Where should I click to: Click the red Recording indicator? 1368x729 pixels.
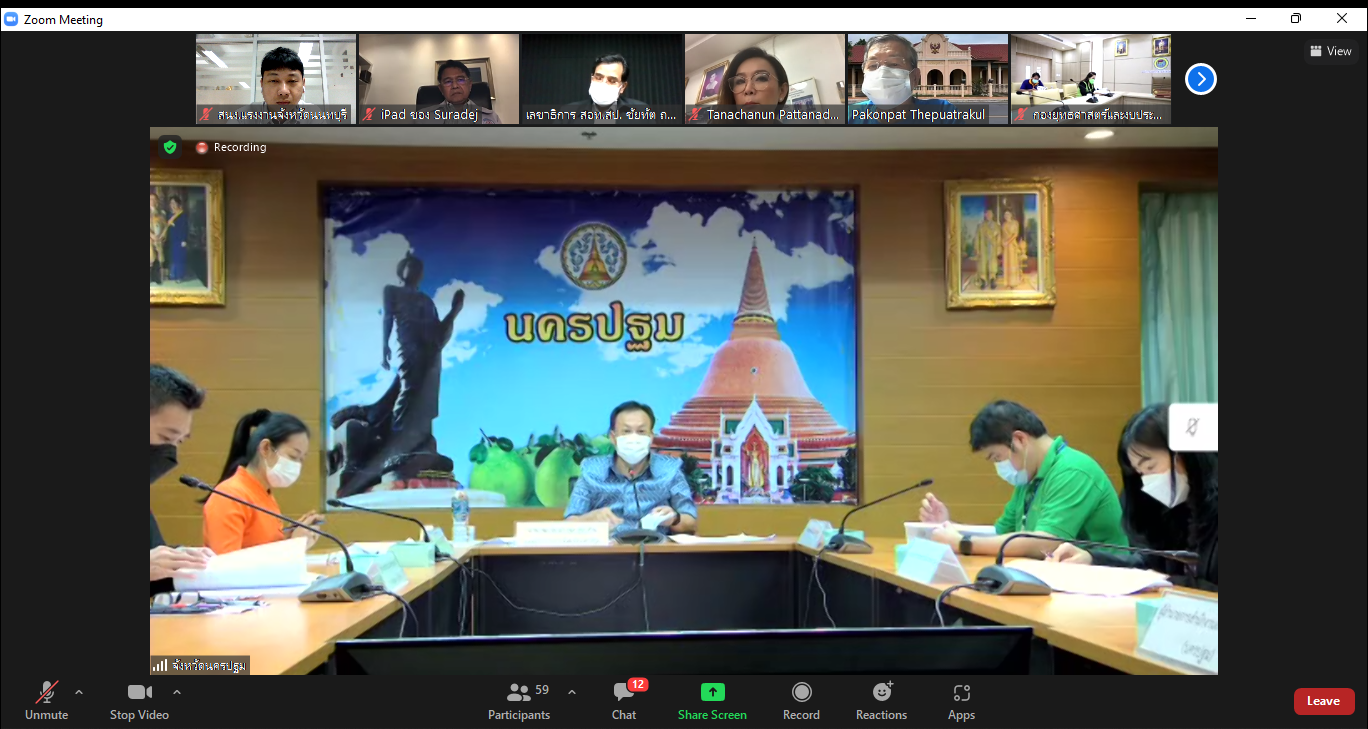pyautogui.click(x=231, y=147)
